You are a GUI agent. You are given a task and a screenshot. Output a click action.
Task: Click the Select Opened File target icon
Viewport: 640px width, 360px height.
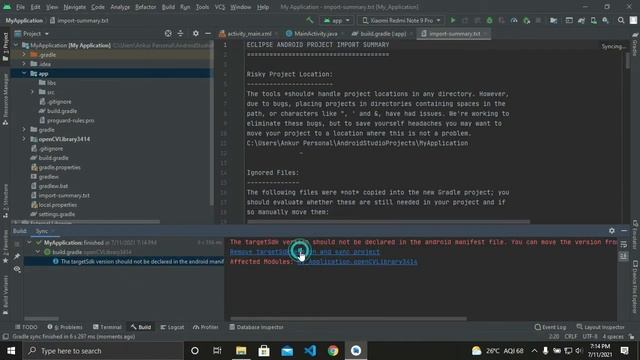click(x=168, y=33)
